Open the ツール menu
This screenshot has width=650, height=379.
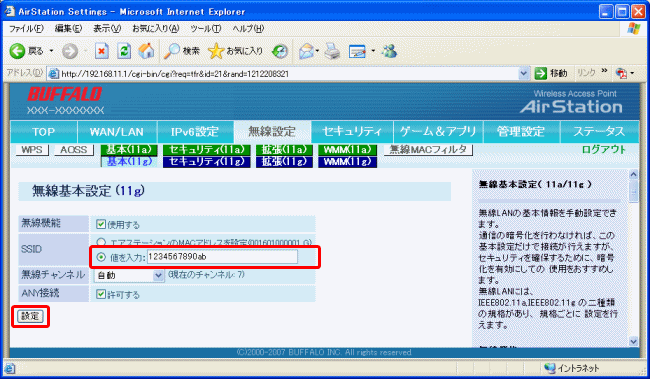206,29
